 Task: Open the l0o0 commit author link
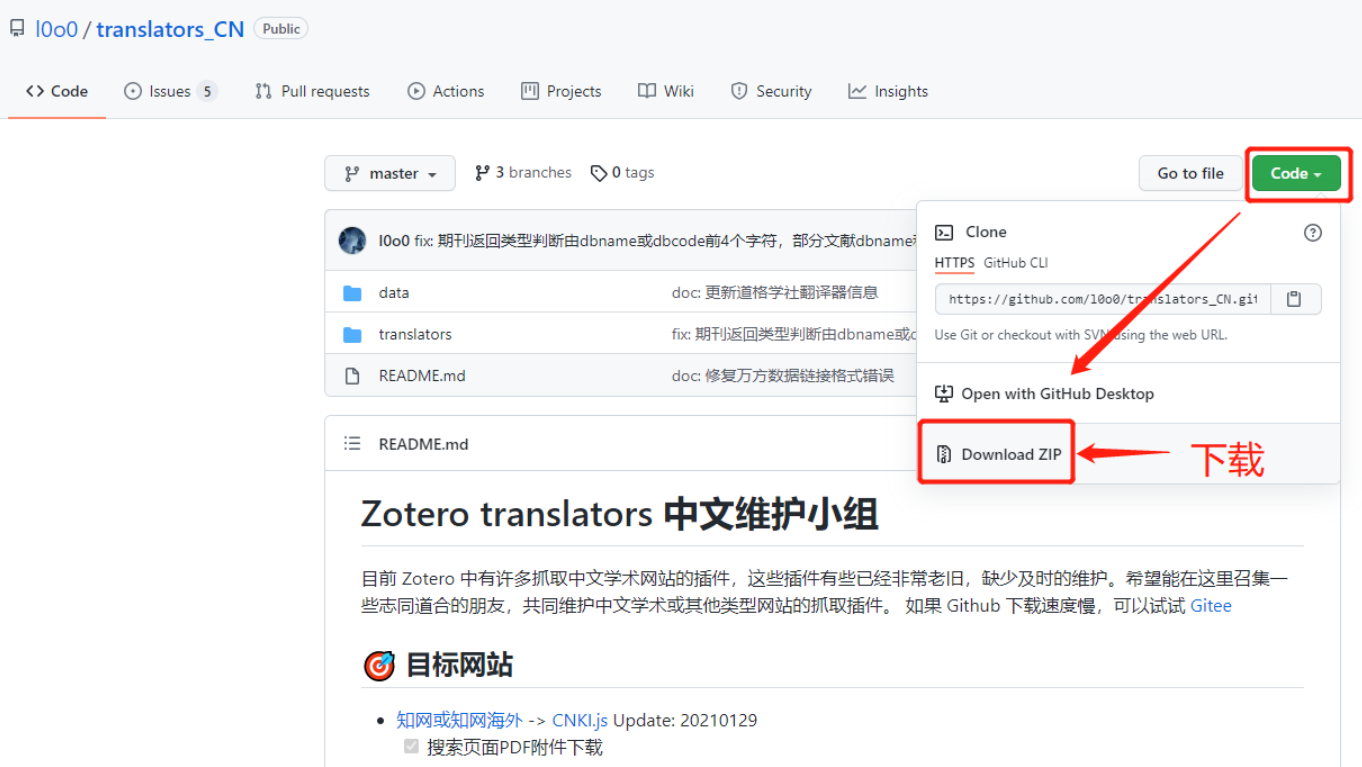[x=394, y=241]
